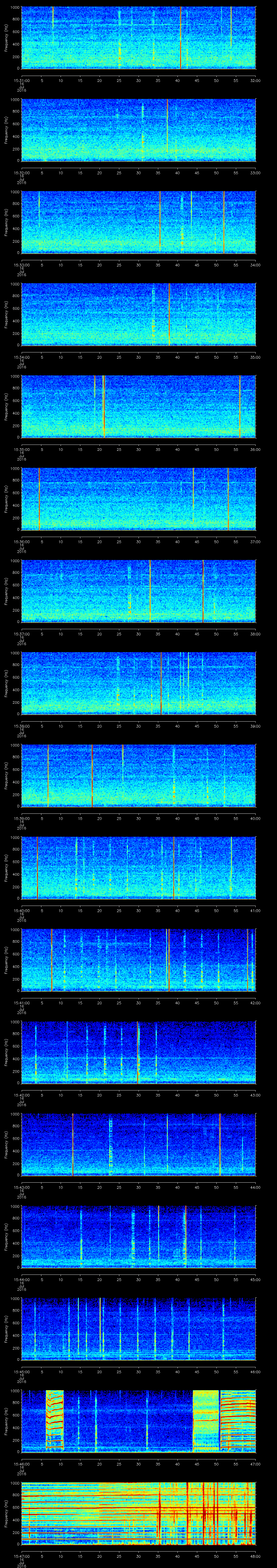Click the "15:40:00" time axis label
Image resolution: width=277 pixels, height=1568 pixels.
tap(22, 910)
